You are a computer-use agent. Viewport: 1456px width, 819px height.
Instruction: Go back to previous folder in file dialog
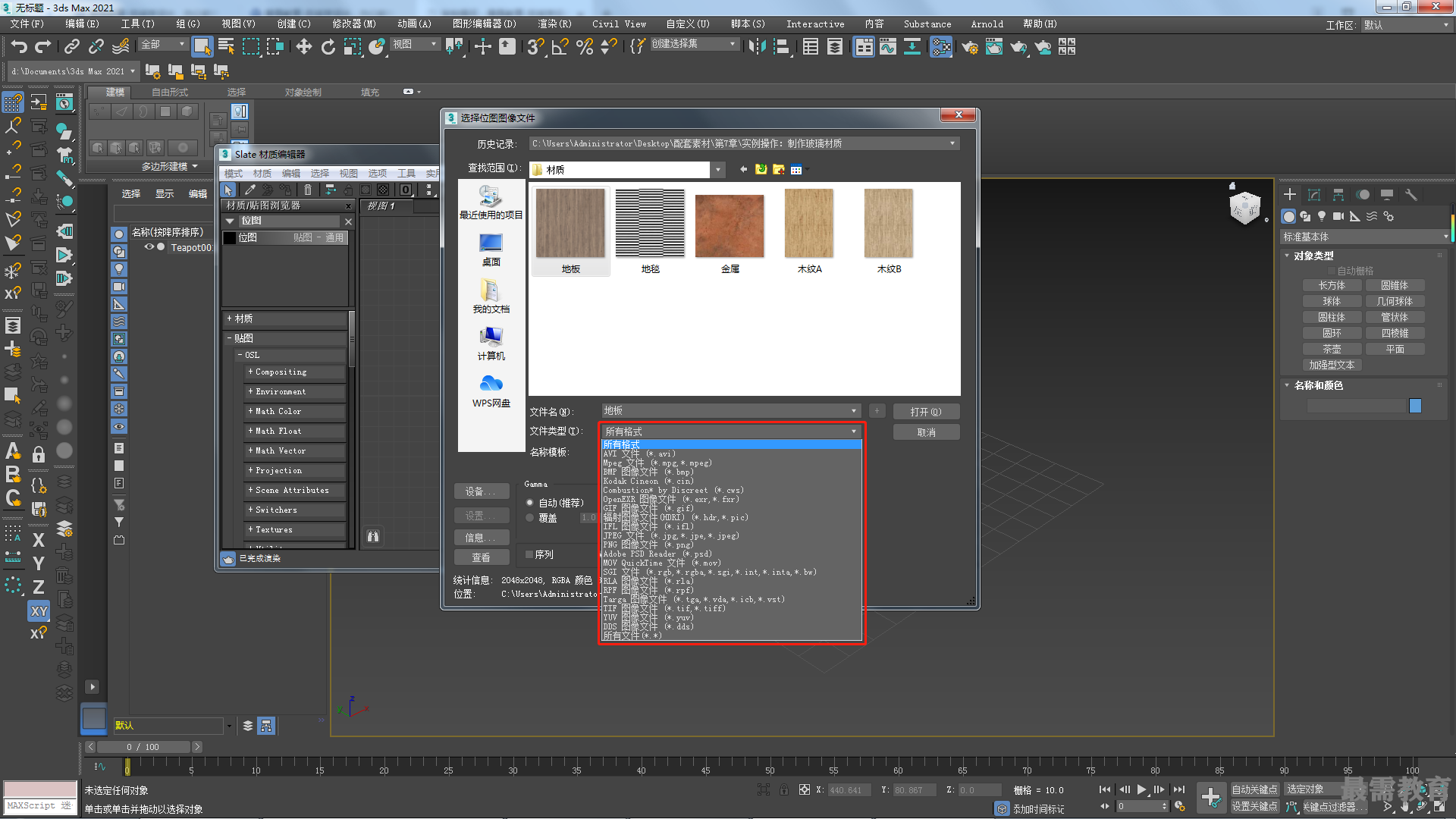pyautogui.click(x=744, y=169)
